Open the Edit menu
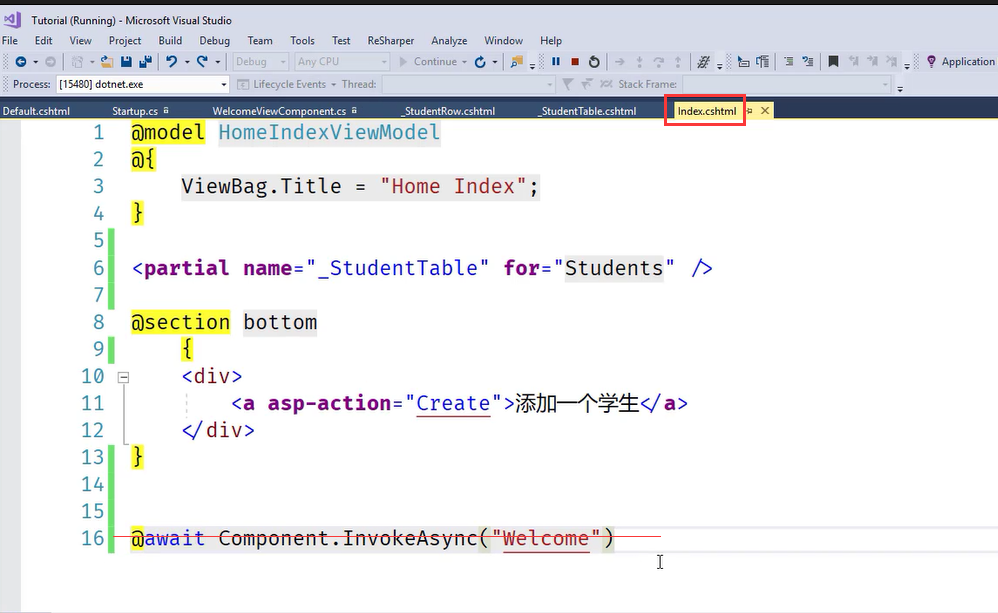 tap(43, 41)
